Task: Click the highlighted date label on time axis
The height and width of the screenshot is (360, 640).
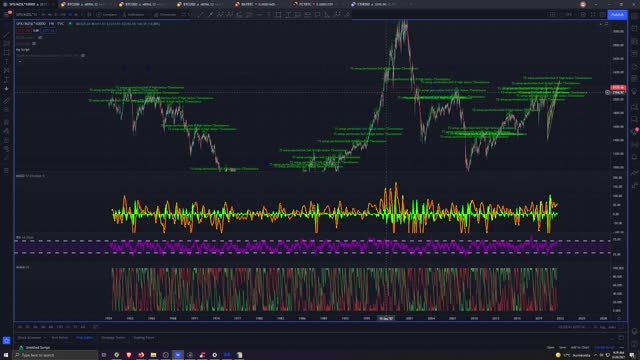Action: click(386, 318)
